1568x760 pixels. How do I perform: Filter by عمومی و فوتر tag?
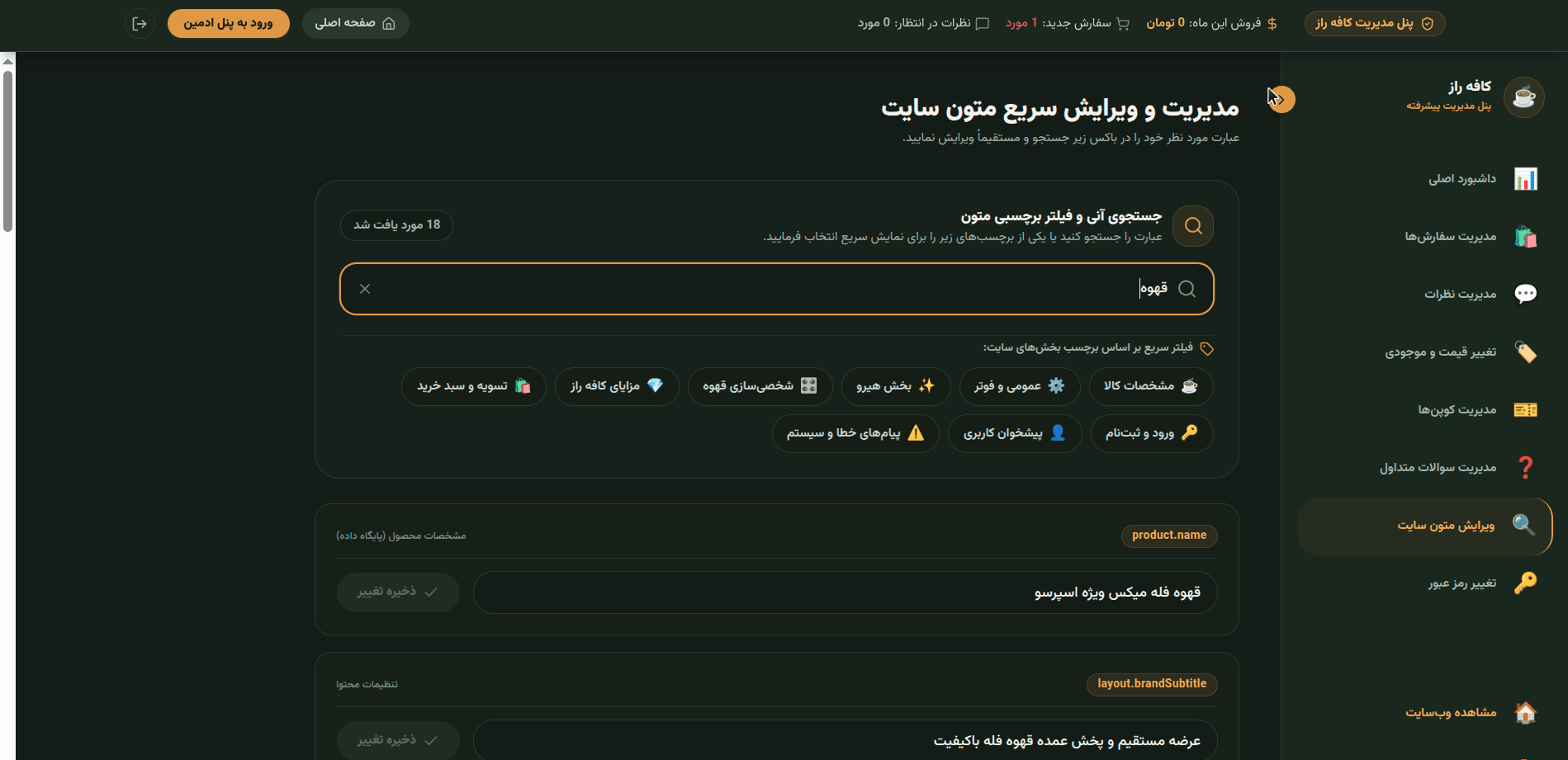pyautogui.click(x=1020, y=386)
